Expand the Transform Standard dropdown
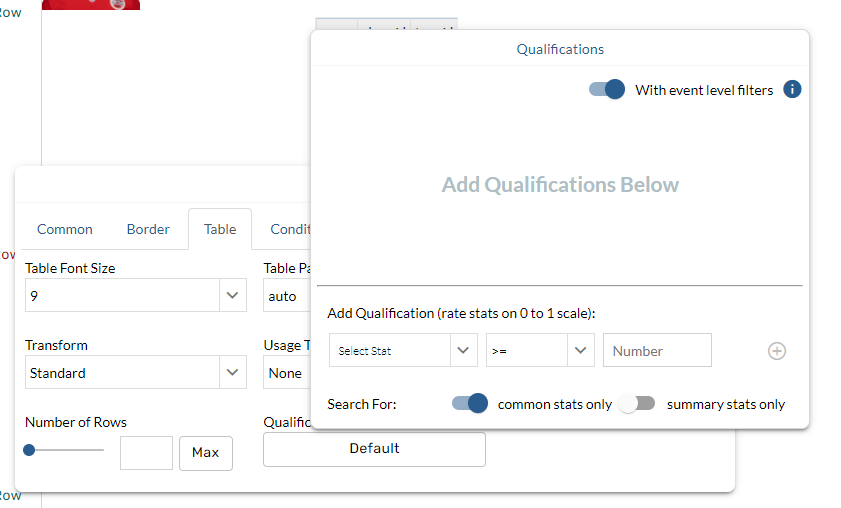The height and width of the screenshot is (508, 841). pos(135,373)
